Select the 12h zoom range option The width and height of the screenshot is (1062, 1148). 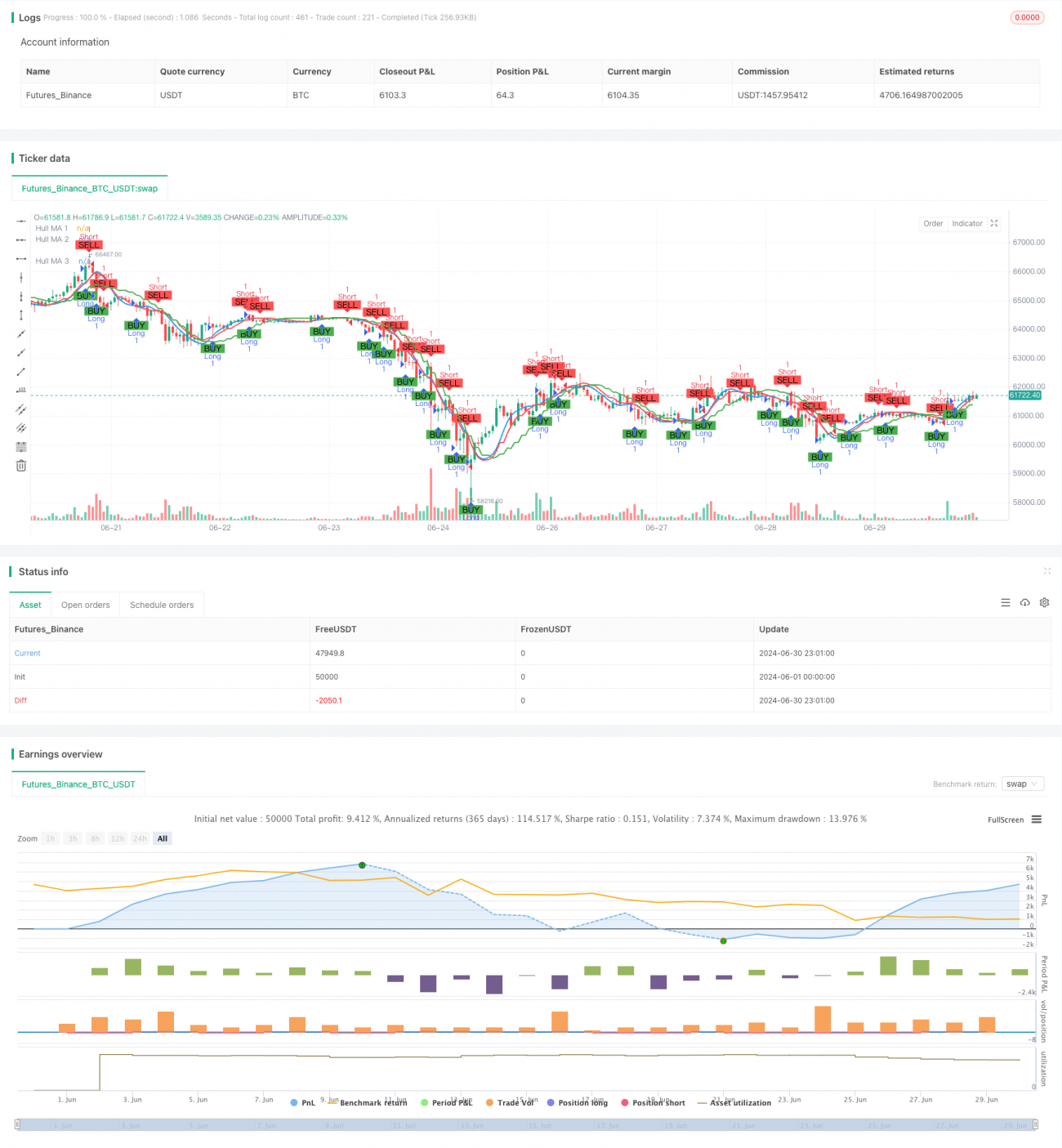[x=118, y=839]
